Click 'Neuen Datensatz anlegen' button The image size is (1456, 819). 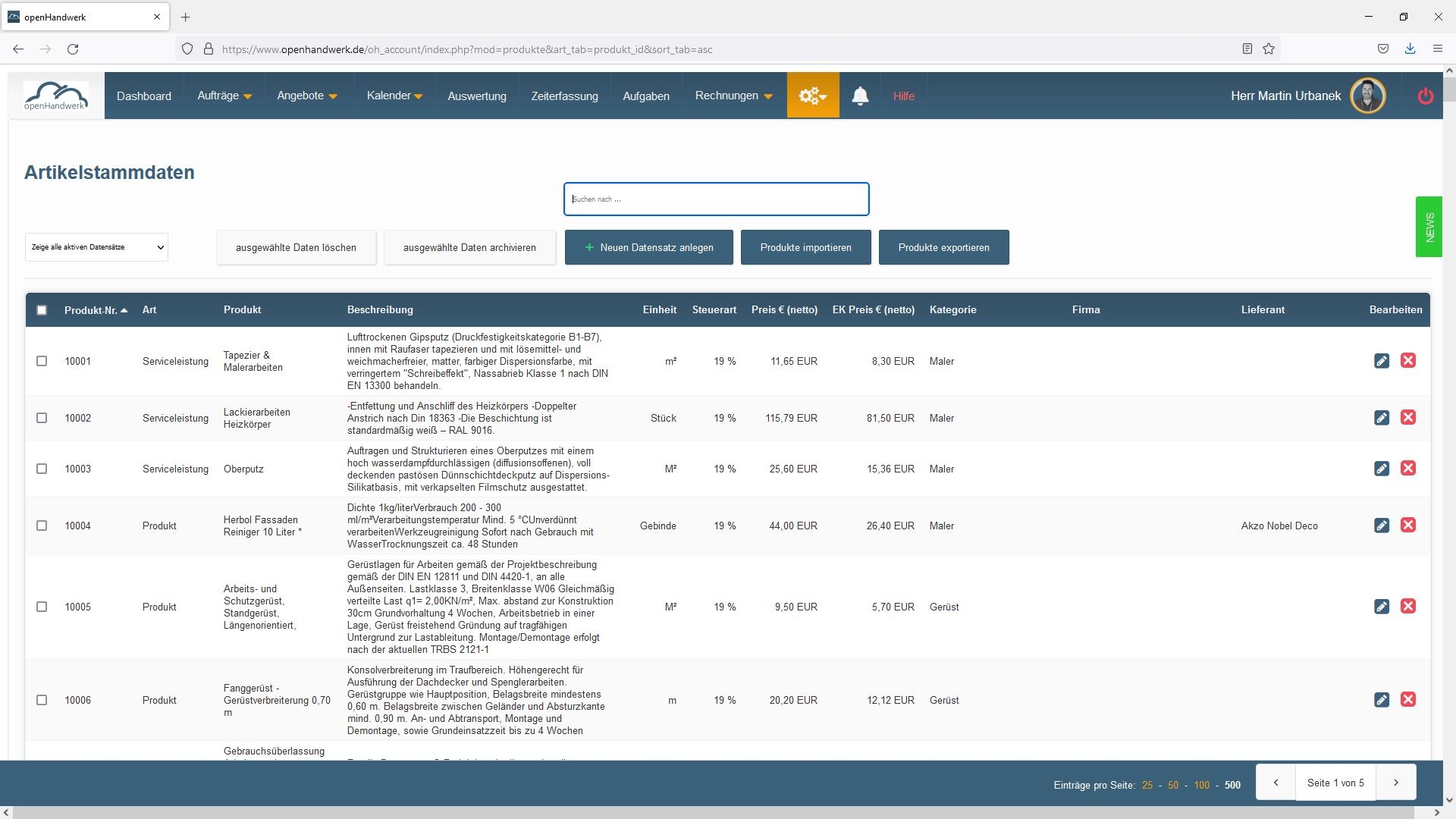tap(648, 247)
